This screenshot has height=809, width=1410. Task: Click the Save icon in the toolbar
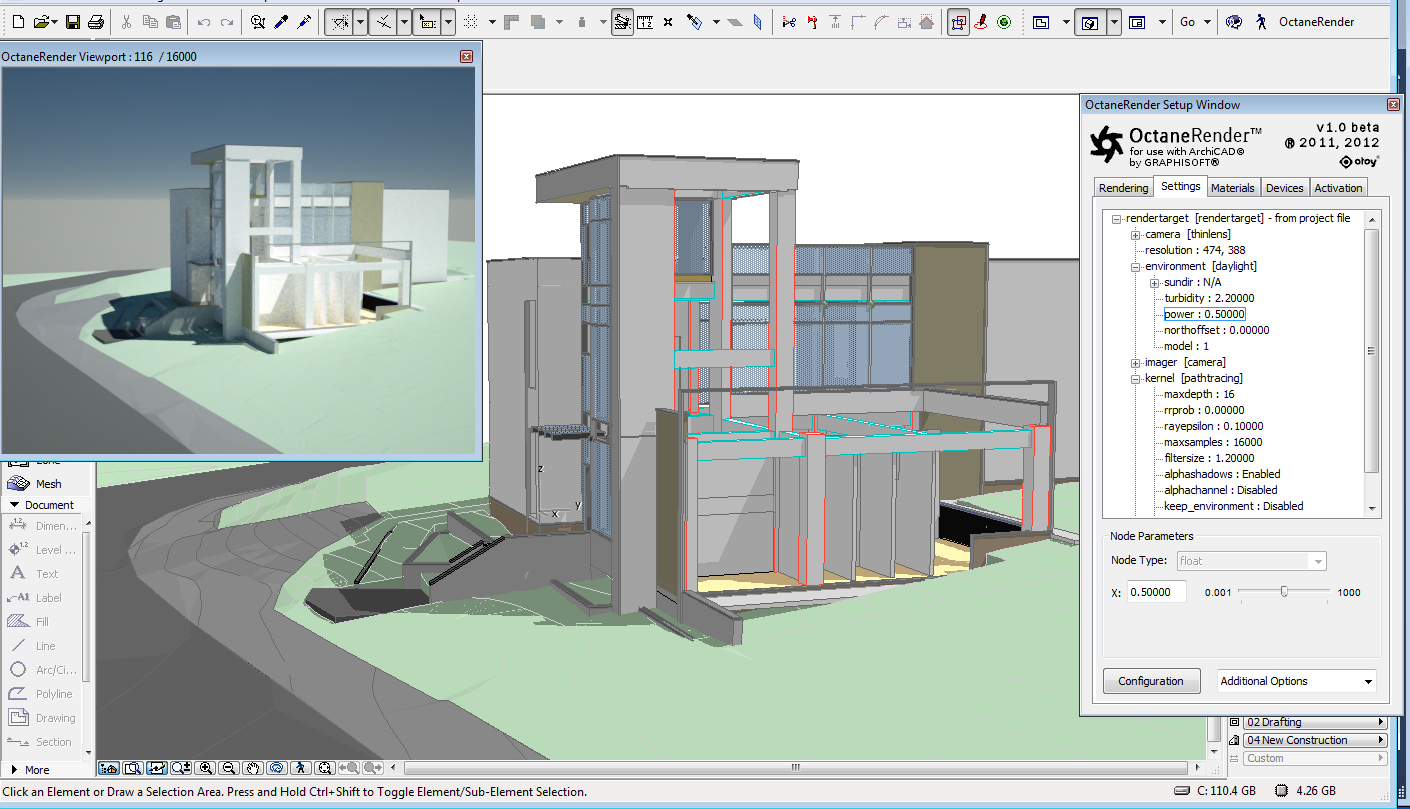[x=73, y=22]
